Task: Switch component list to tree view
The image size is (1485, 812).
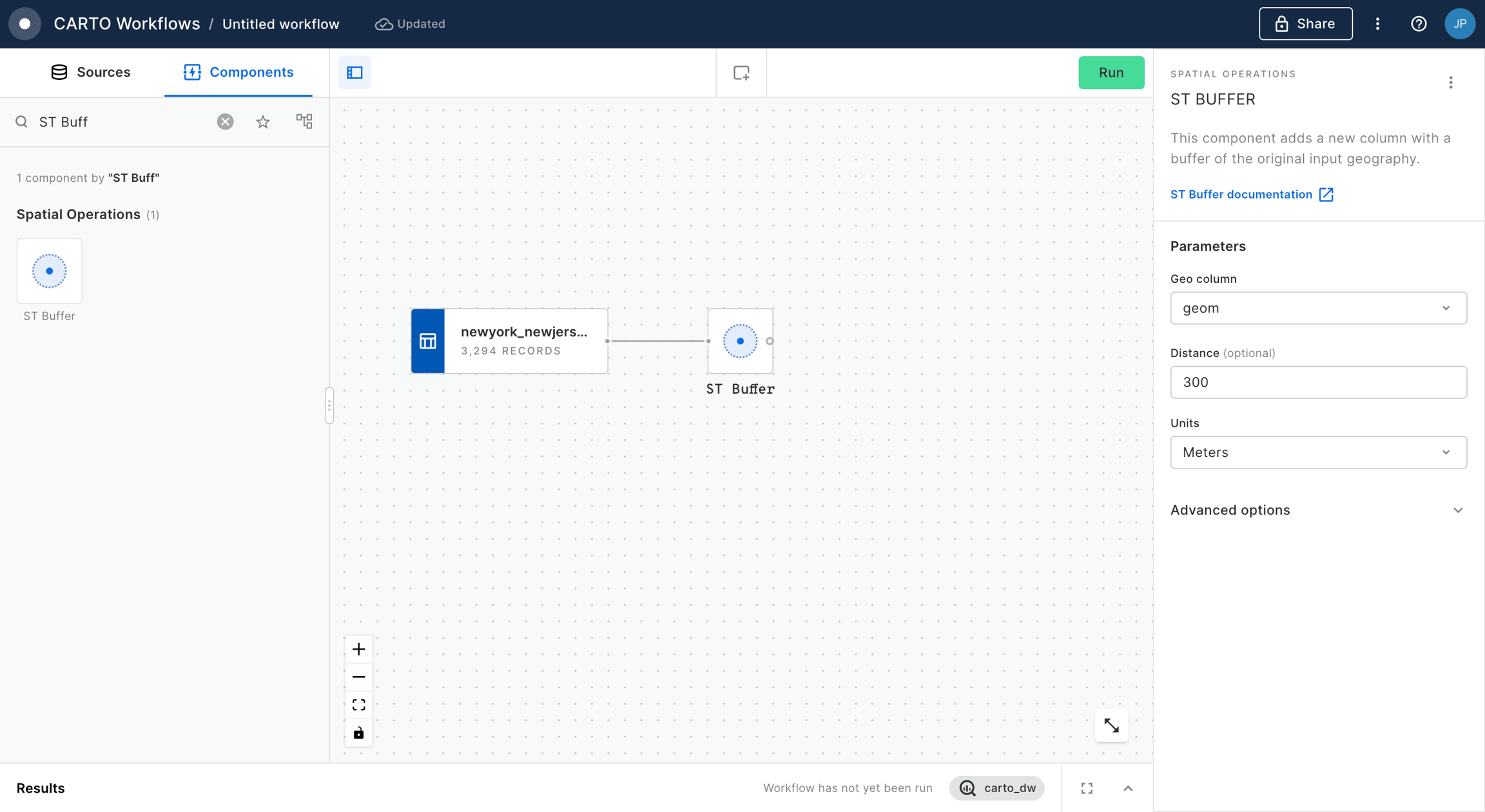Action: point(304,121)
